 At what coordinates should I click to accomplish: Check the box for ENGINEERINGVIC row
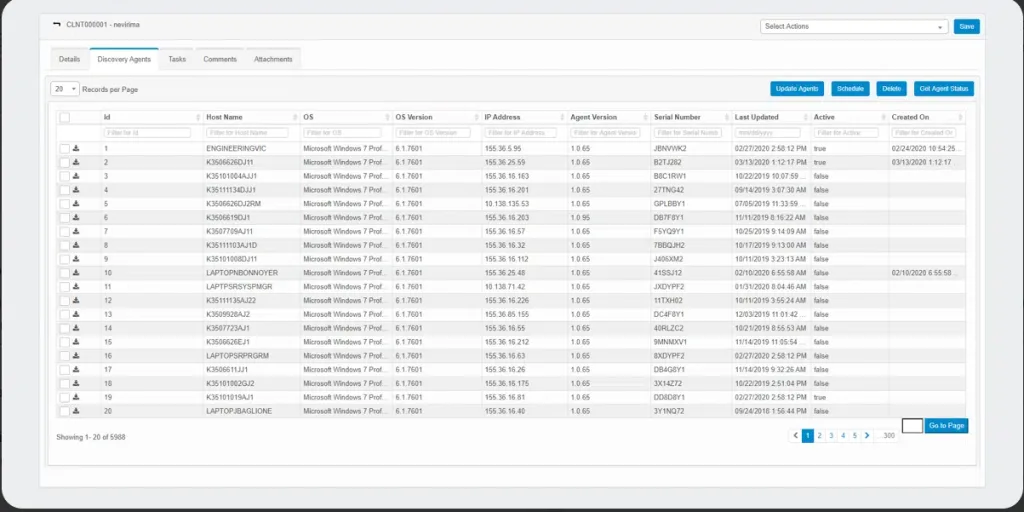pos(65,149)
